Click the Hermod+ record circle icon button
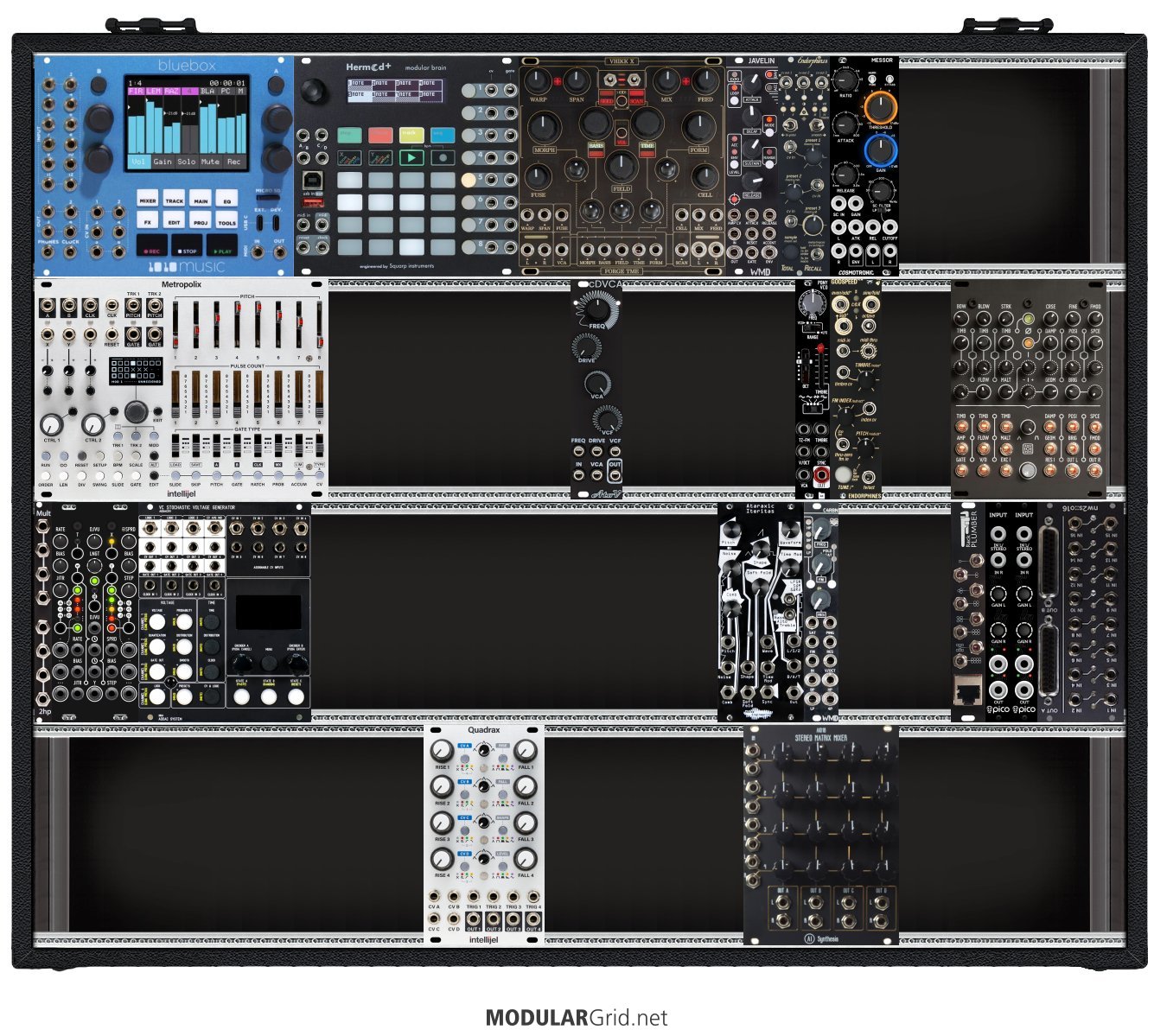The image size is (1154, 1036). [443, 158]
